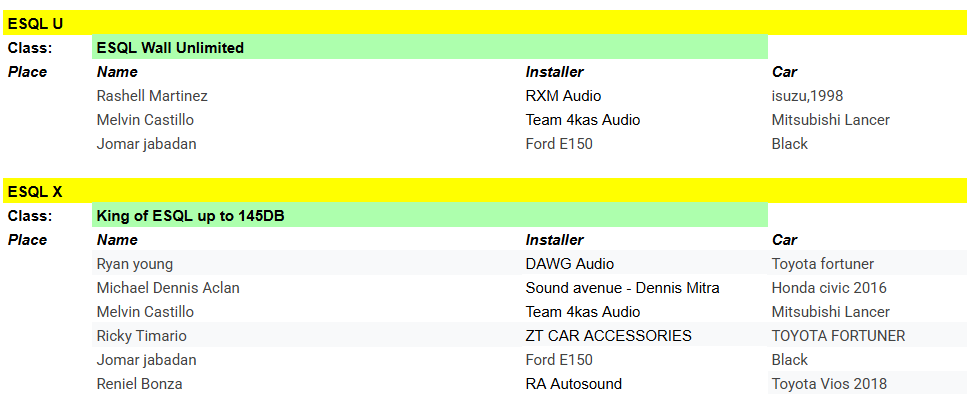This screenshot has height=410, width=967.
Task: Click Melvin Castillo under ESQL Wall Unlimited
Action: pyautogui.click(x=145, y=120)
